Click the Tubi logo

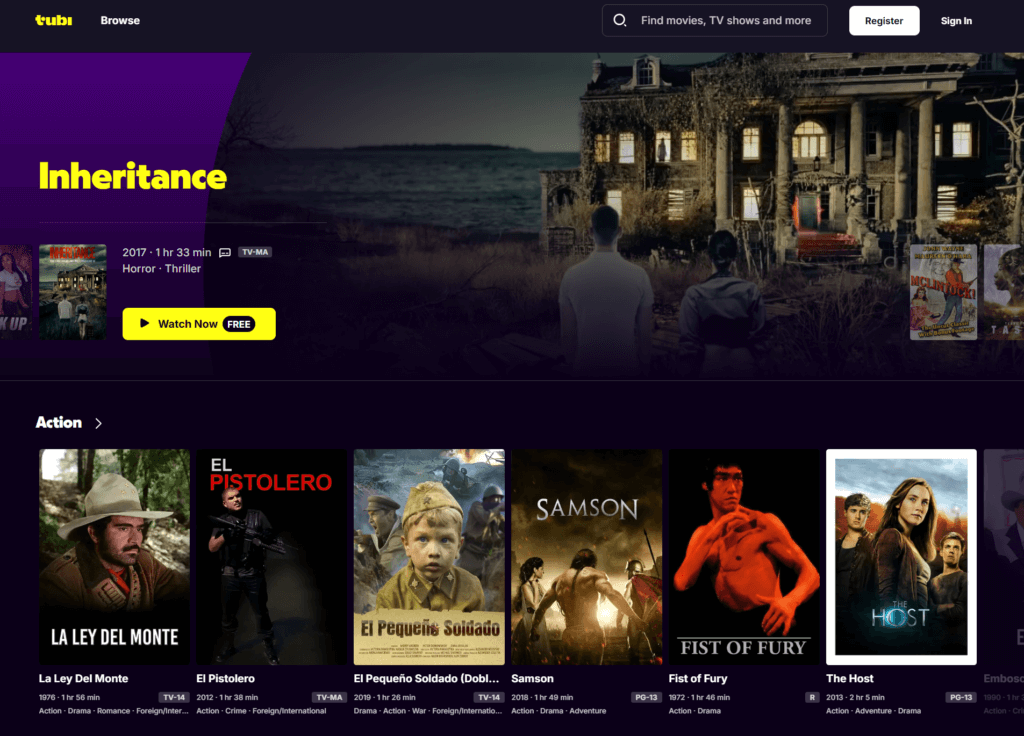pos(53,20)
